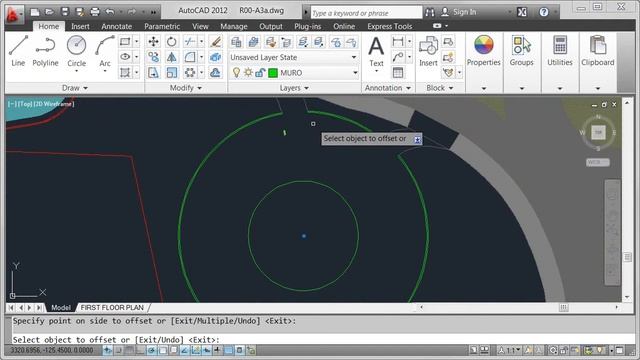
Task: Toggle MURO layer lightbulb on/off
Action: coord(236,73)
